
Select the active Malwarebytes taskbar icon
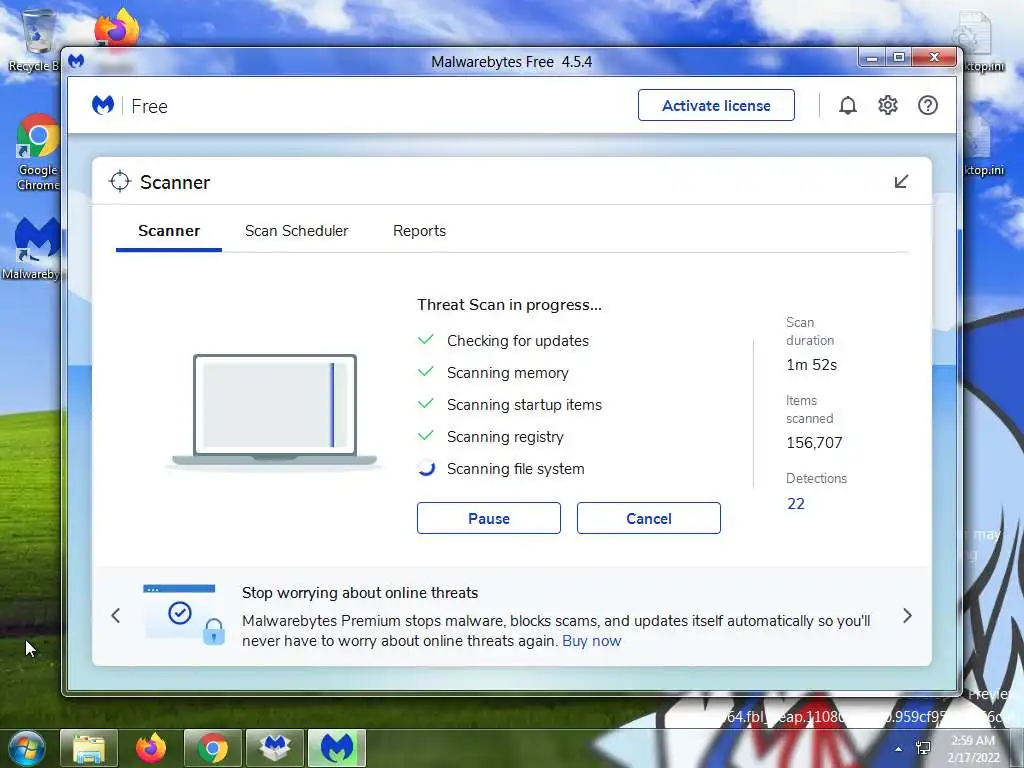pos(337,748)
